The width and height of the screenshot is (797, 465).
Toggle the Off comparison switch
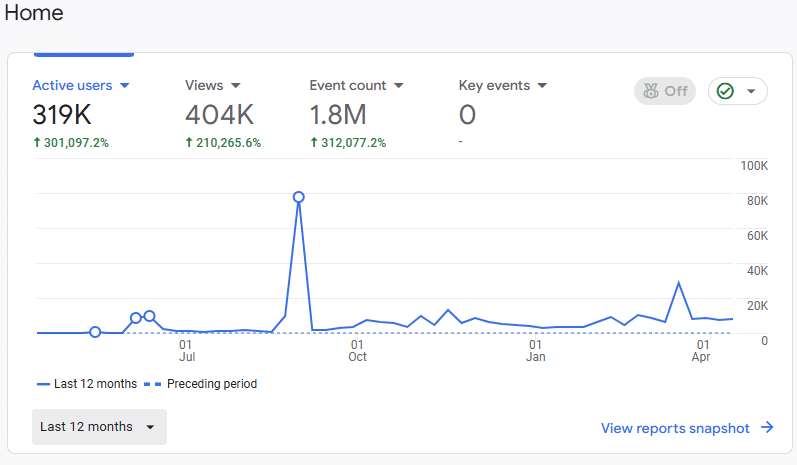[665, 91]
